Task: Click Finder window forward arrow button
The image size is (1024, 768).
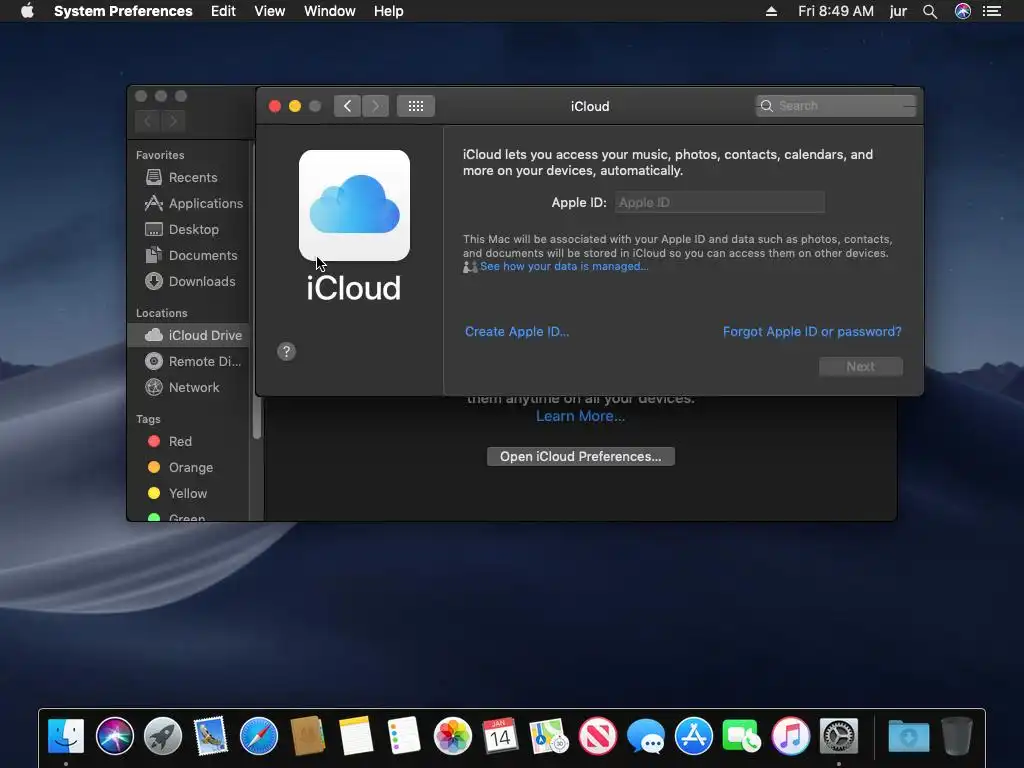Action: (x=173, y=121)
